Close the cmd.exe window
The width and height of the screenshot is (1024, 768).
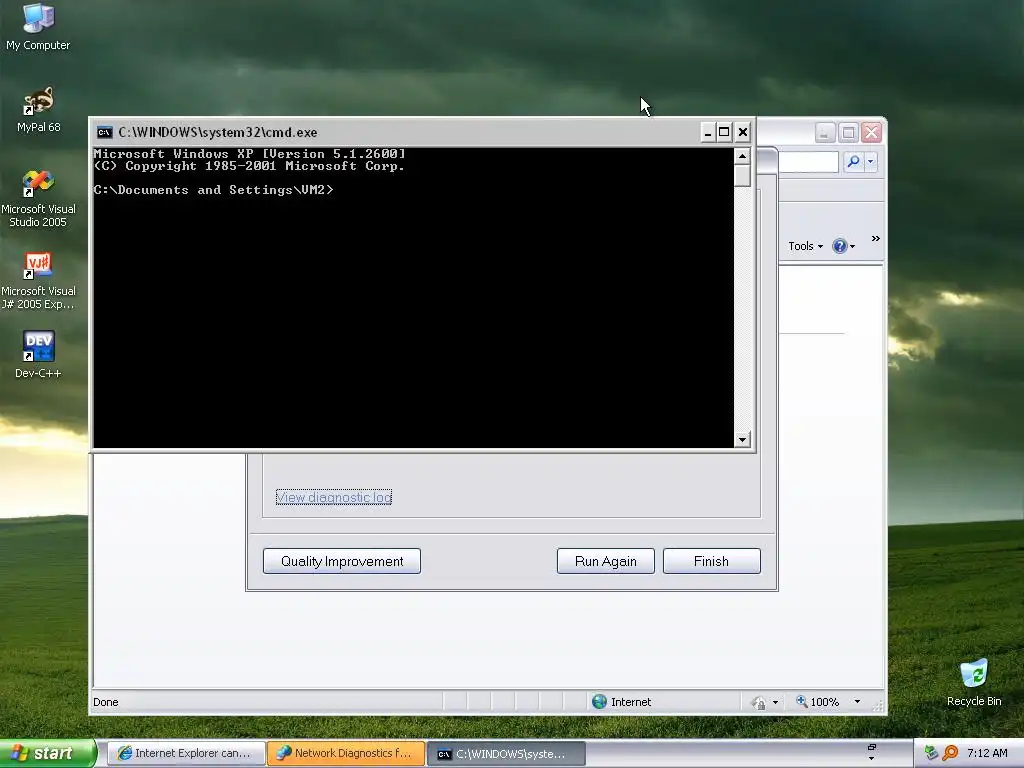point(743,133)
